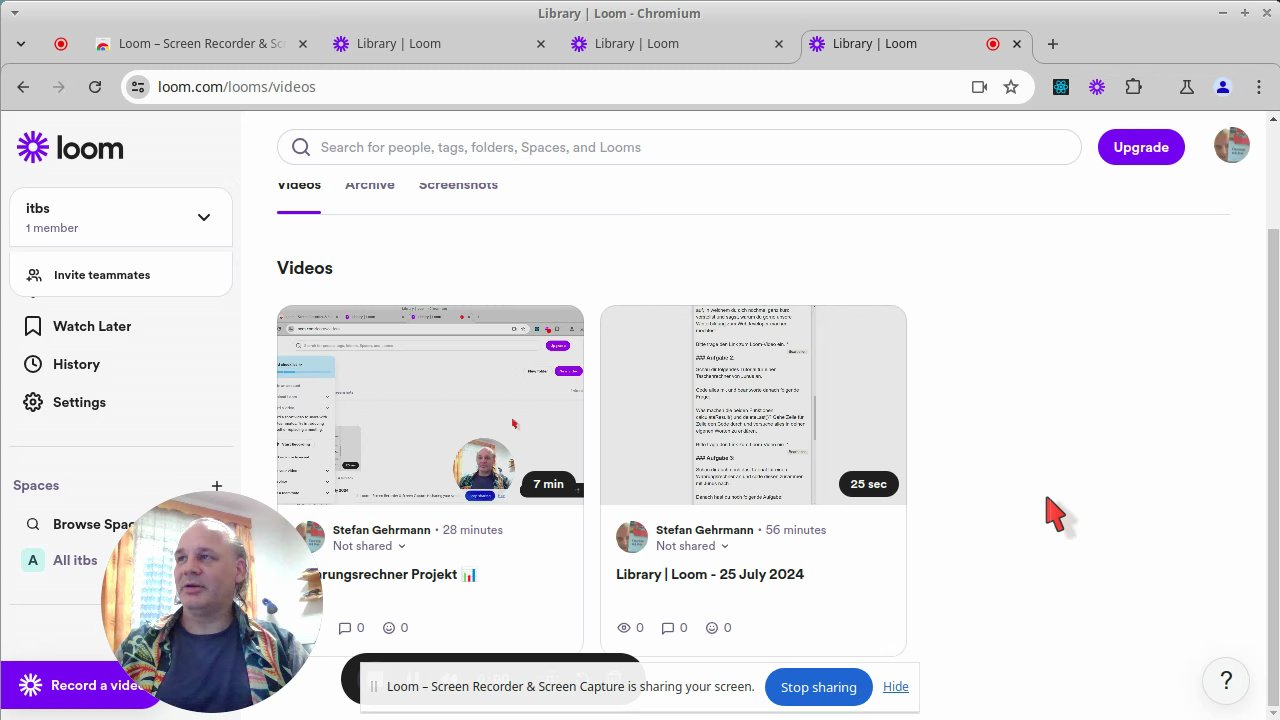Click the Loom logo in the sidebar
Screen dimensions: 1280x720
[x=70, y=148]
